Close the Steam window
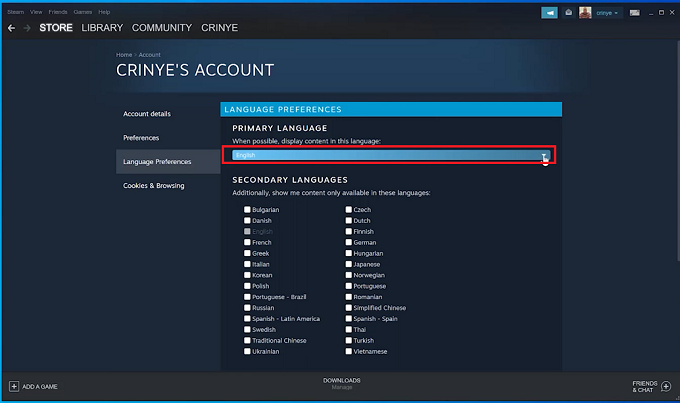 (672, 13)
